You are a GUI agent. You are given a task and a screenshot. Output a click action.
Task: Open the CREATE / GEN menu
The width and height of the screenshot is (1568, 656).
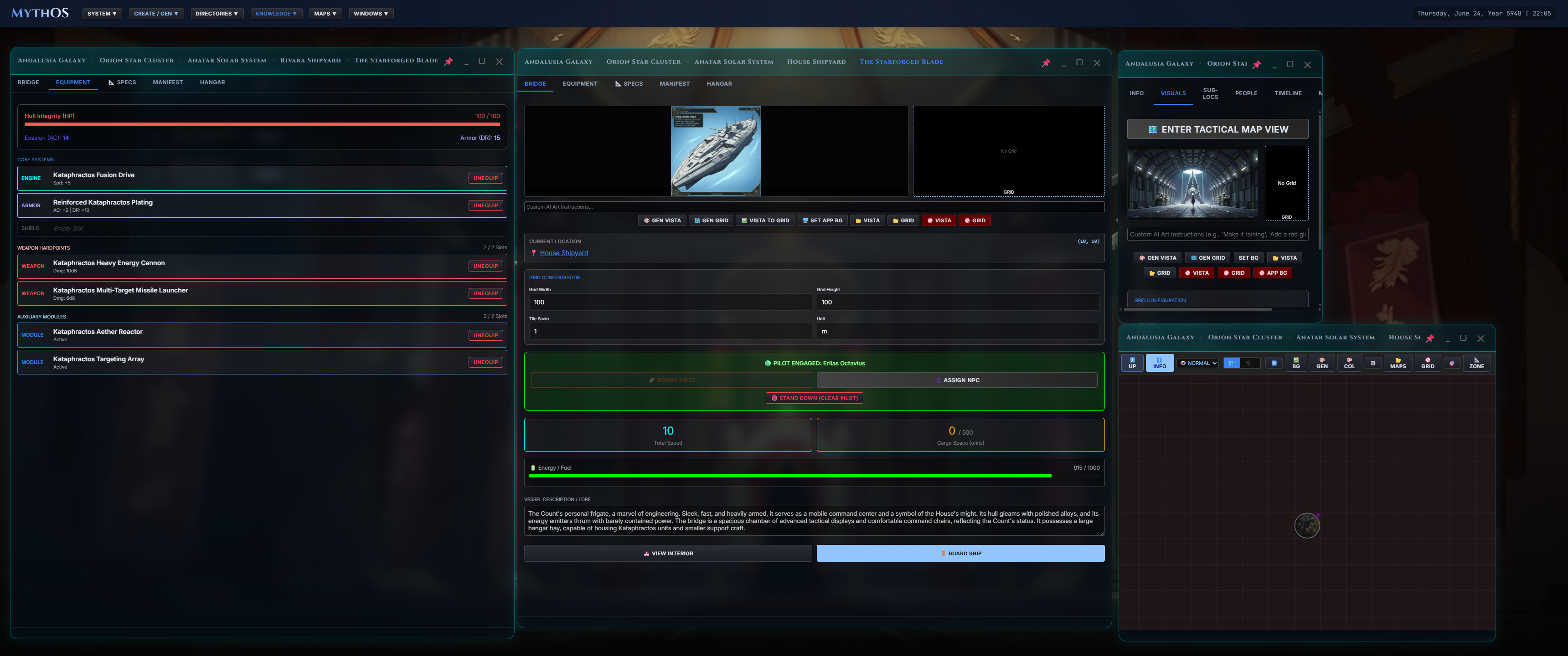point(156,13)
